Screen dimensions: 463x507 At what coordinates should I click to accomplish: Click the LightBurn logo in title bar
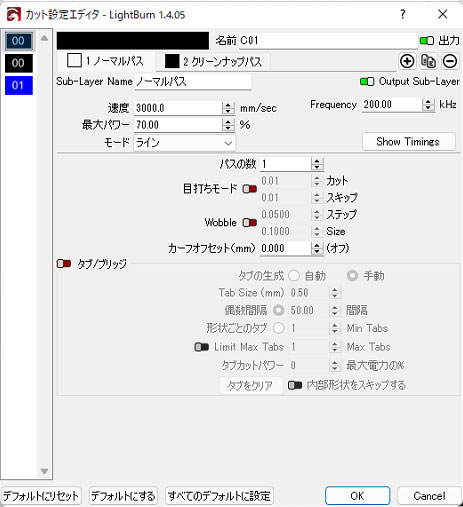point(14,15)
